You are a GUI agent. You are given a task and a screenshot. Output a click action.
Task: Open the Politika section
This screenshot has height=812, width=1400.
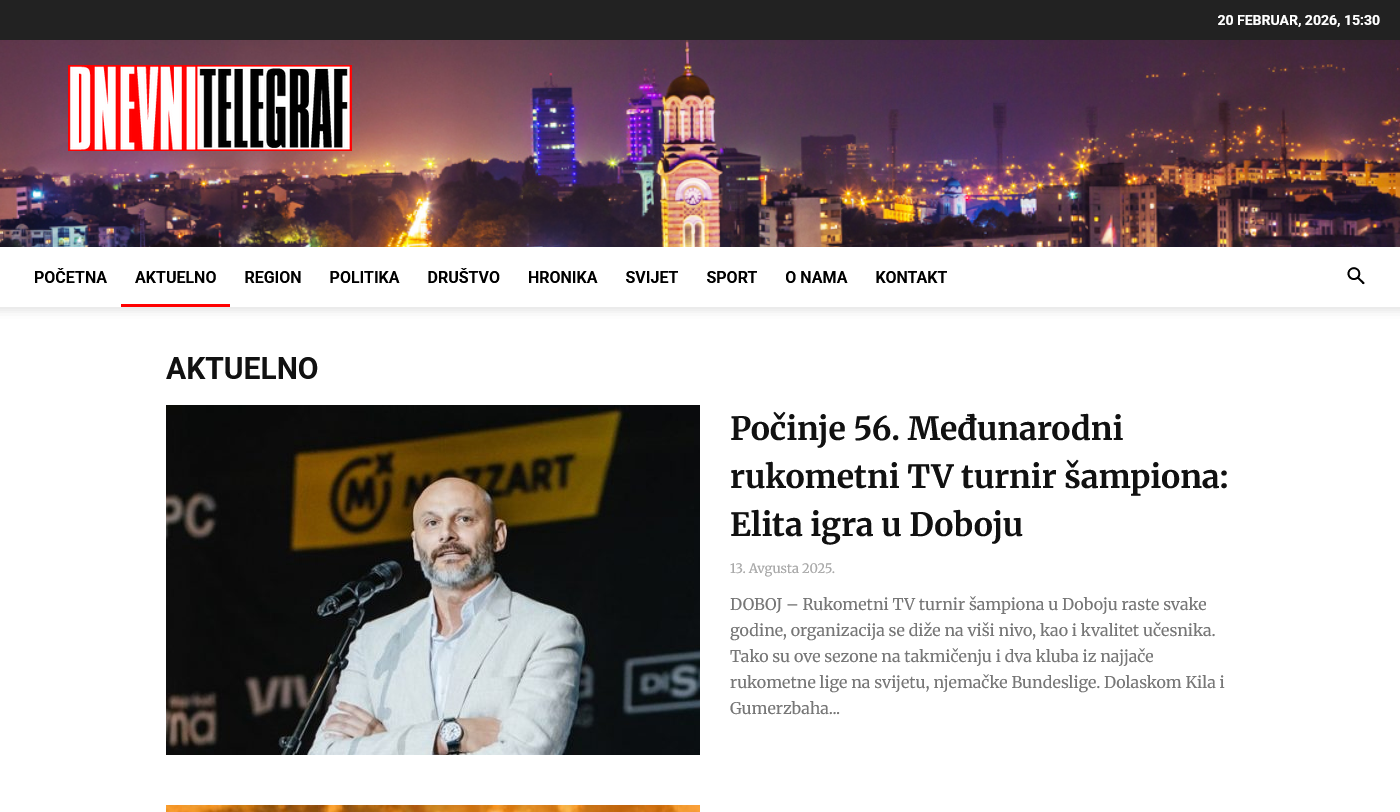coord(364,277)
